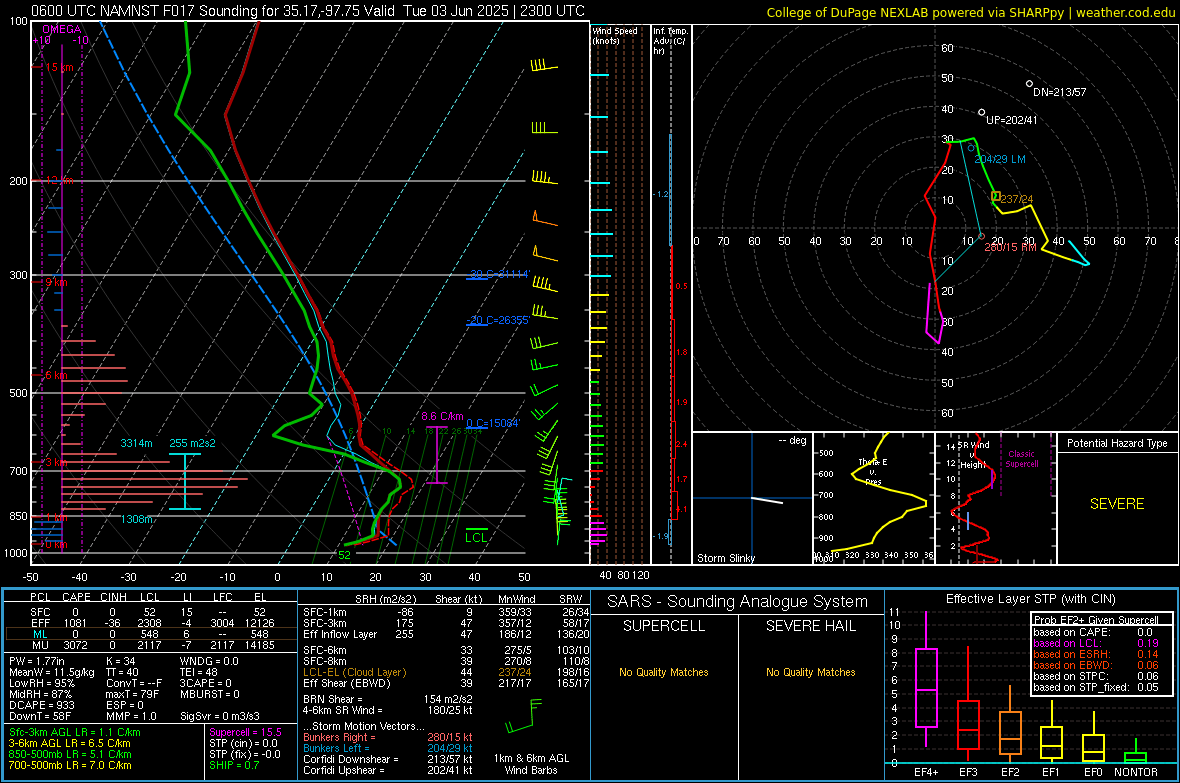
Task: Open the weather.cod.edu NEXLAB credit text
Action: click(970, 12)
